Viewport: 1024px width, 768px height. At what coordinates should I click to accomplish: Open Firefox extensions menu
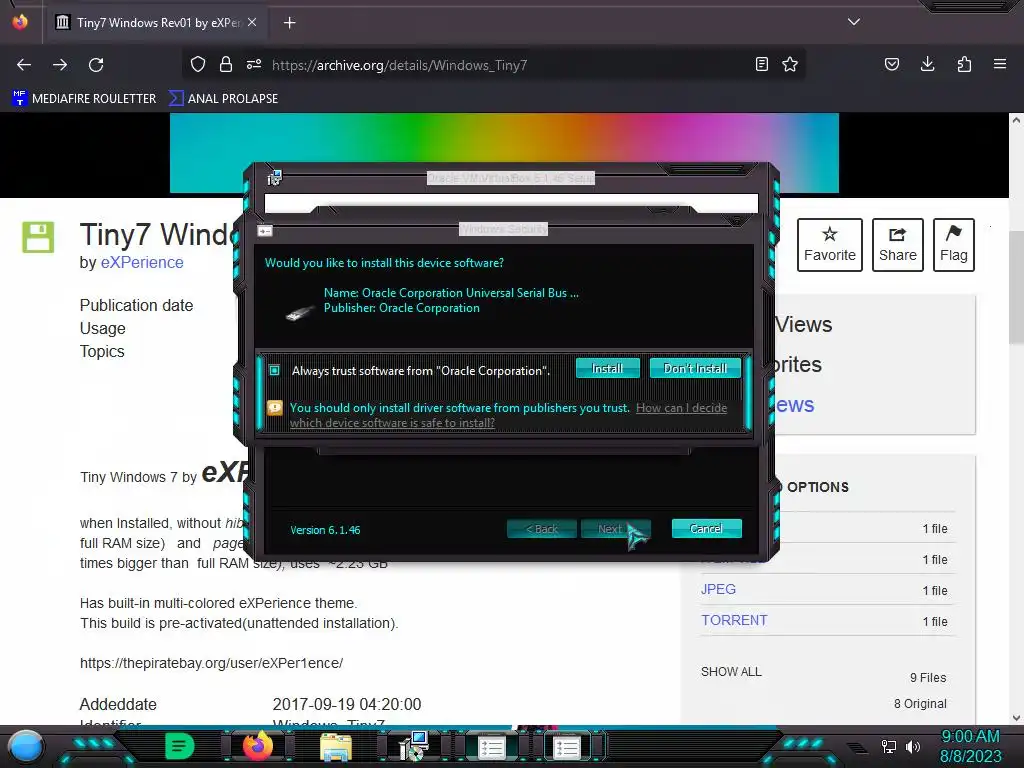964,64
